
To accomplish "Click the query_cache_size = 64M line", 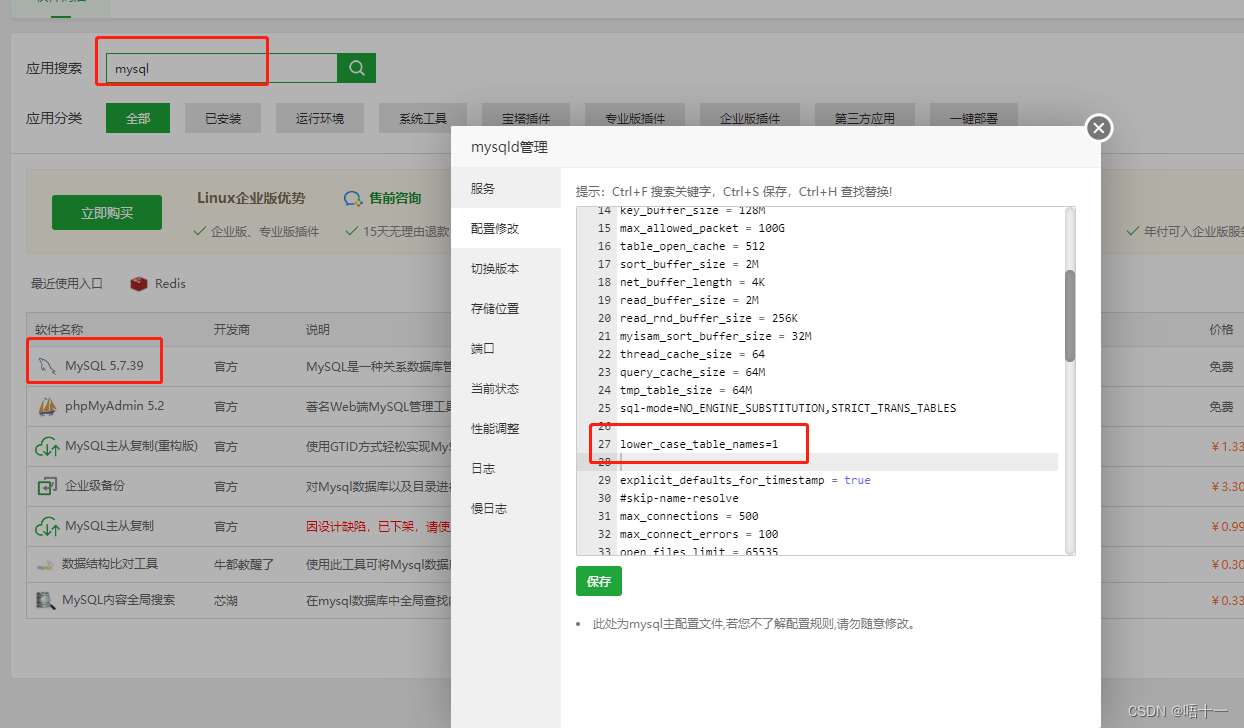I will coord(692,372).
